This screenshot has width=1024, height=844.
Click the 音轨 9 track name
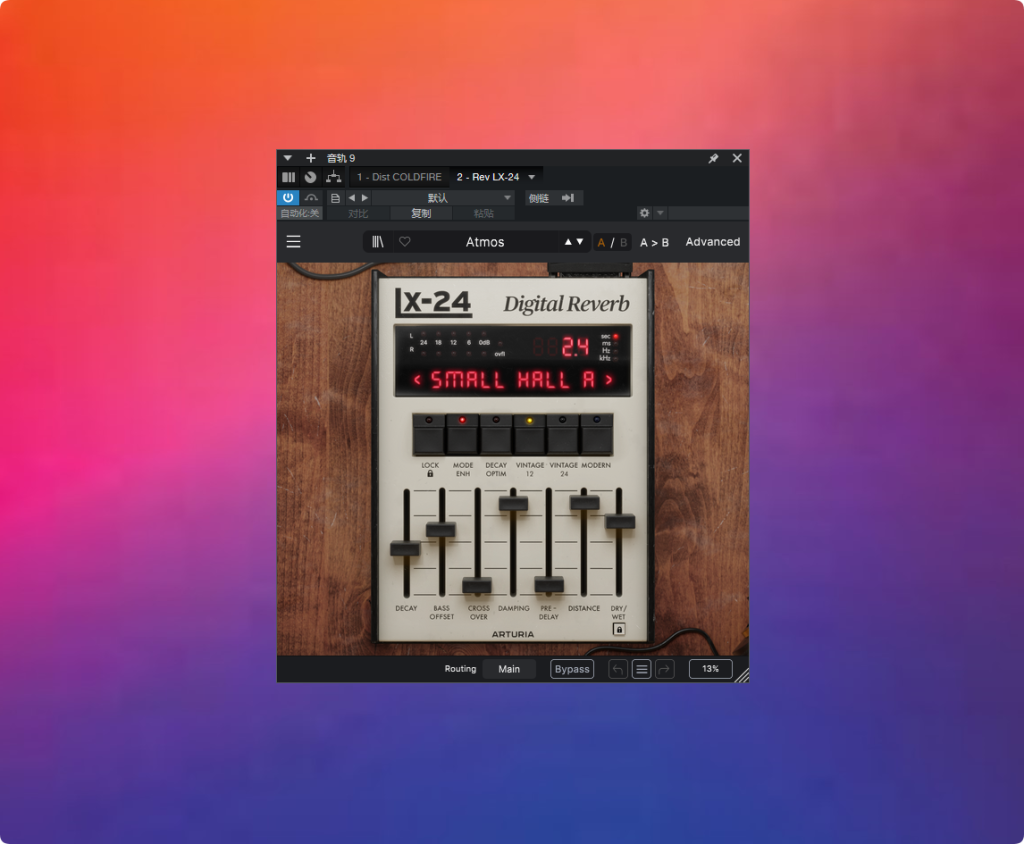pyautogui.click(x=341, y=158)
